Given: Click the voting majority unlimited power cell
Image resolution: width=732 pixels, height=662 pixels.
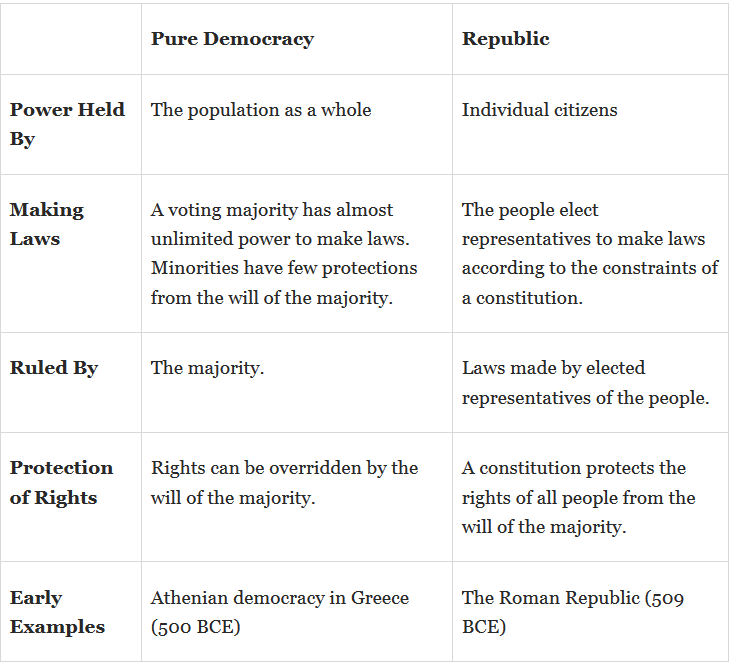Looking at the screenshot, I should click(284, 253).
